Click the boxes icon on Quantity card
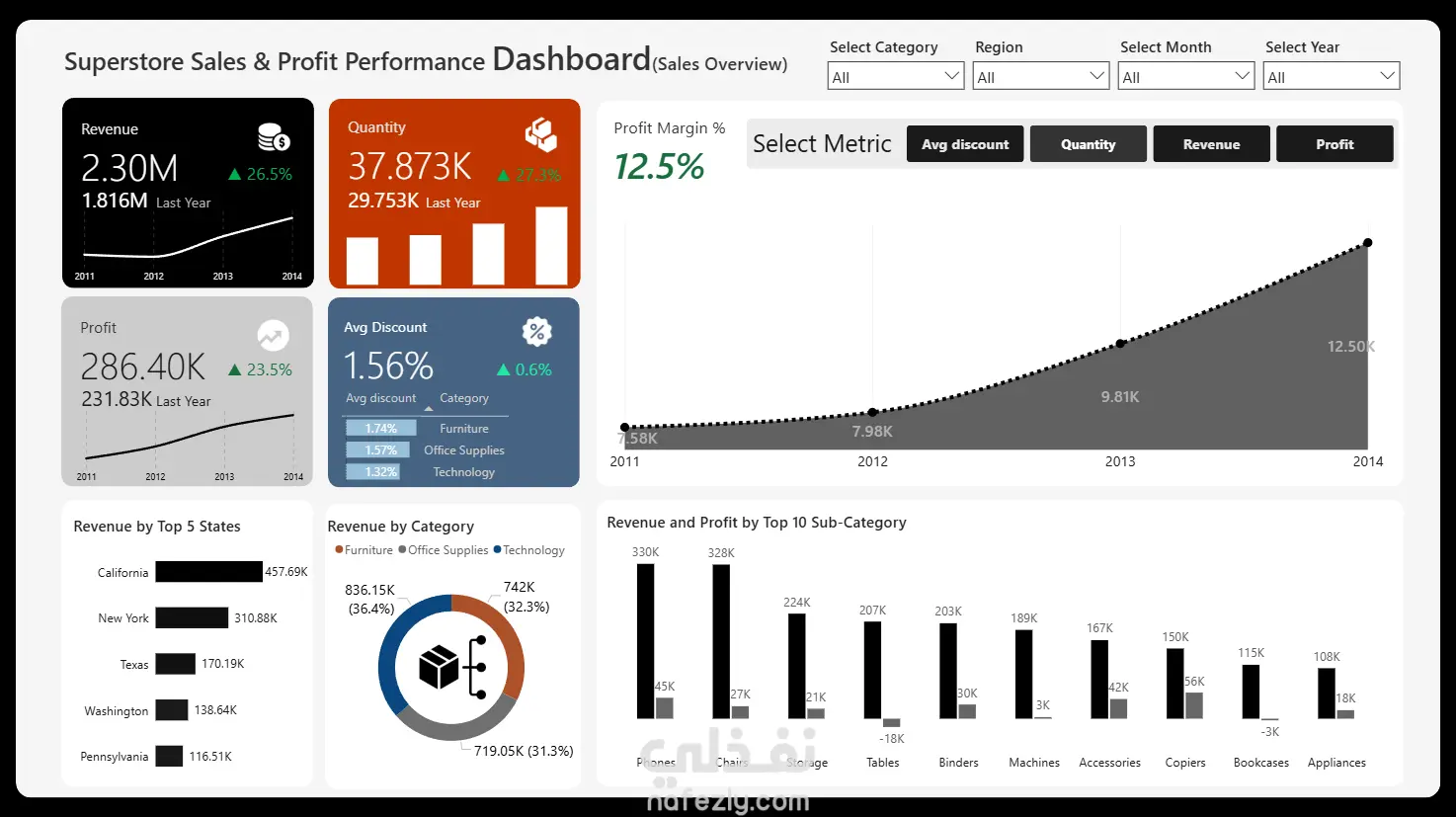Image resolution: width=1456 pixels, height=817 pixels. point(540,133)
